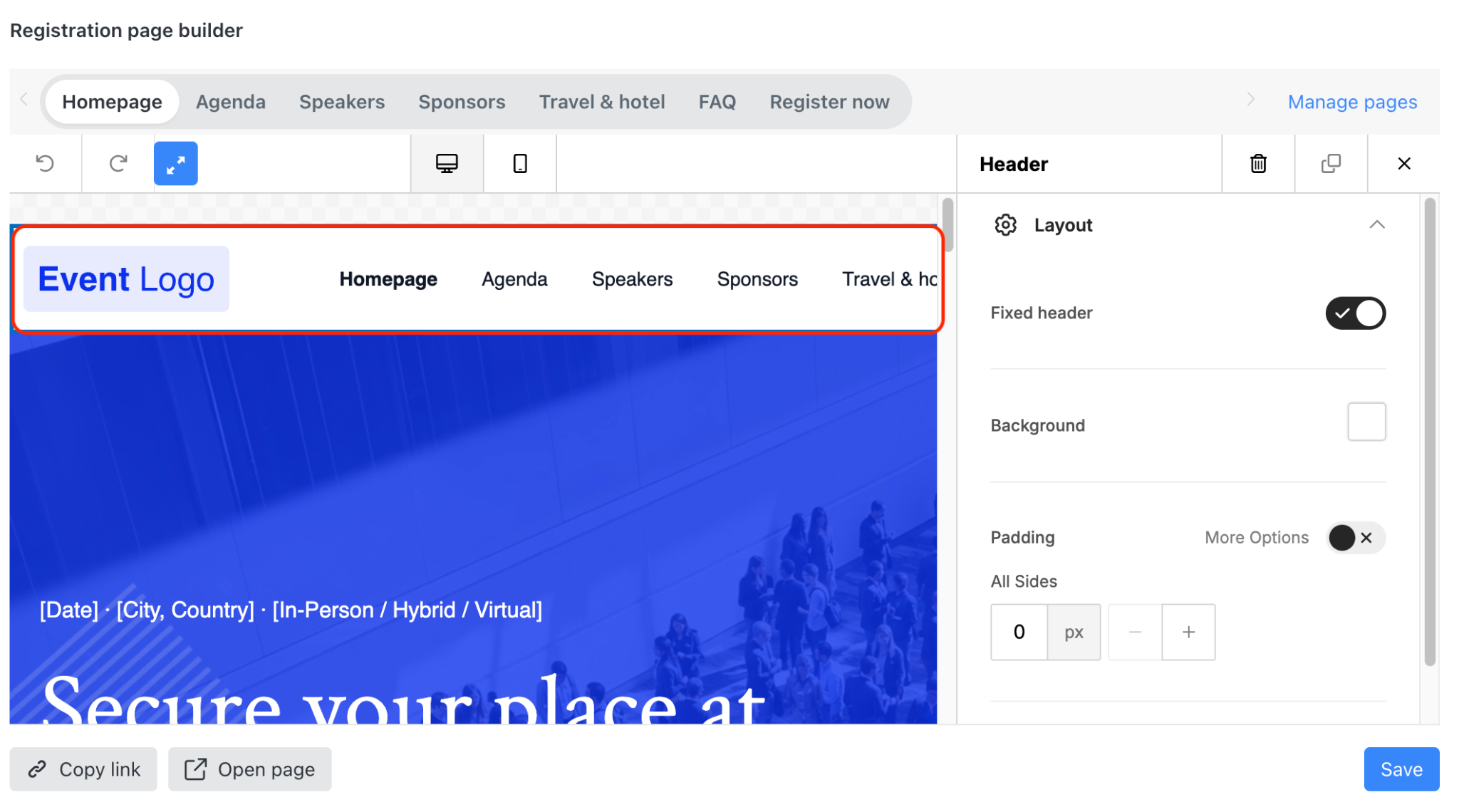Select the Homepage page tab
This screenshot has height=812, width=1459.
coord(112,102)
